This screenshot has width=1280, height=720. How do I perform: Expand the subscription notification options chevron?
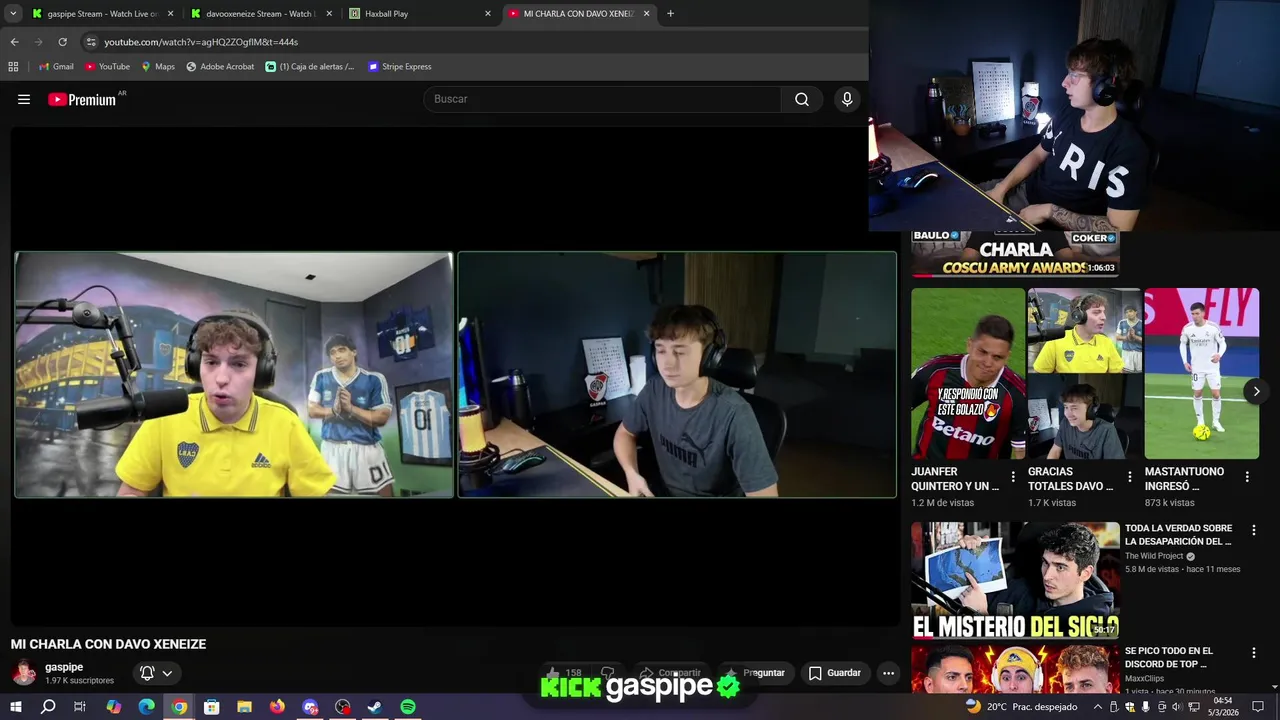point(167,673)
